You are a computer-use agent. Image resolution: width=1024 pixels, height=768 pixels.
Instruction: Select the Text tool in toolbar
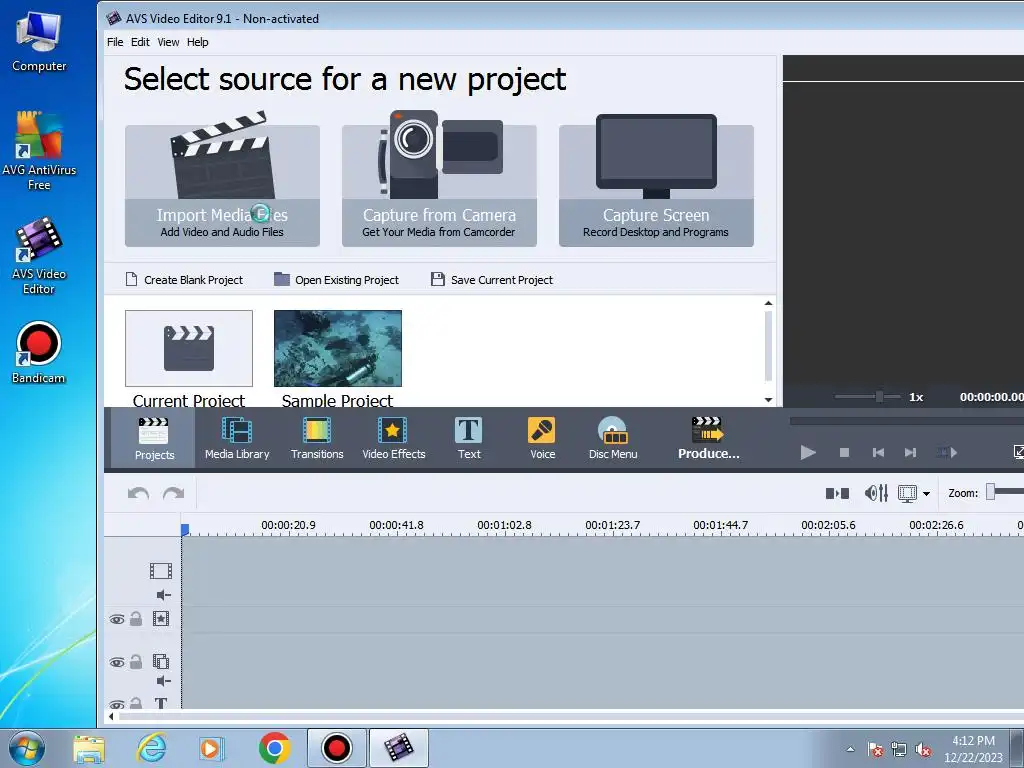468,438
